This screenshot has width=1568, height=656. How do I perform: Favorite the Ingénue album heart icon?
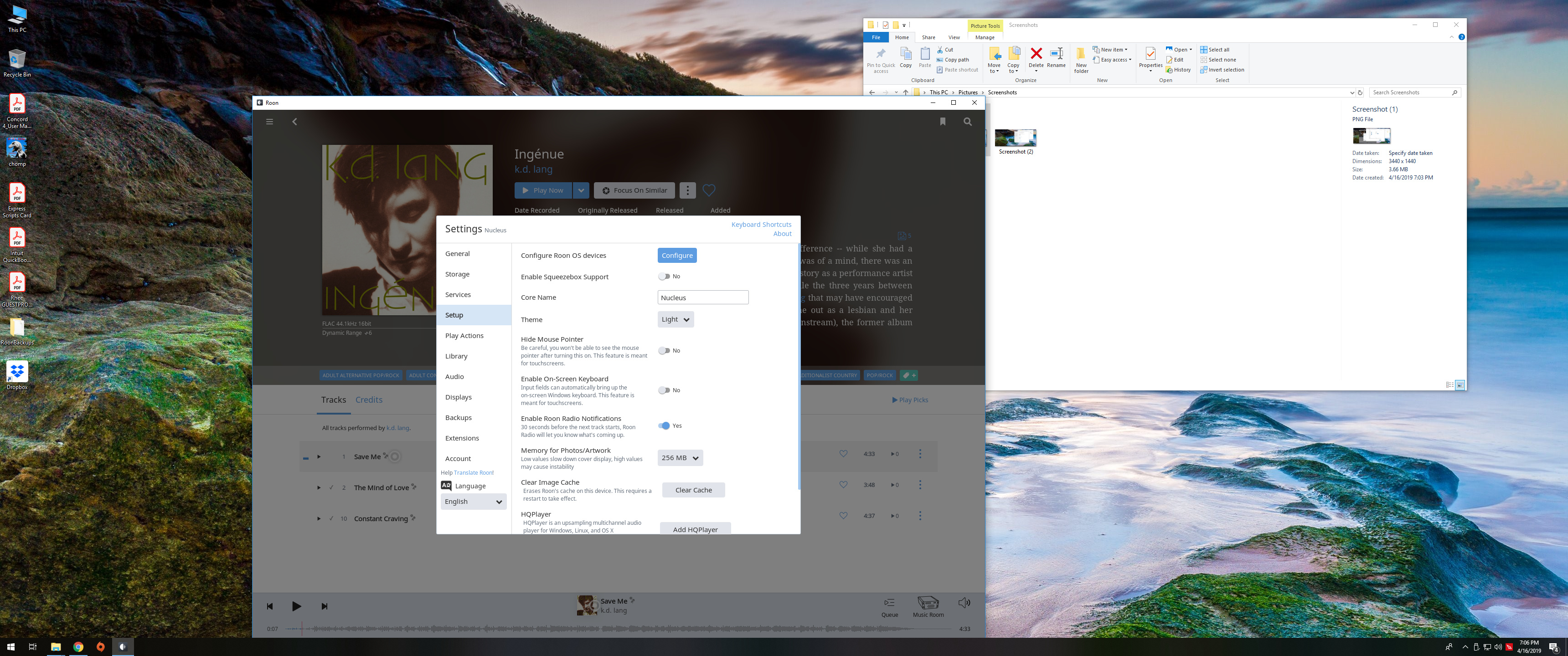coord(708,190)
